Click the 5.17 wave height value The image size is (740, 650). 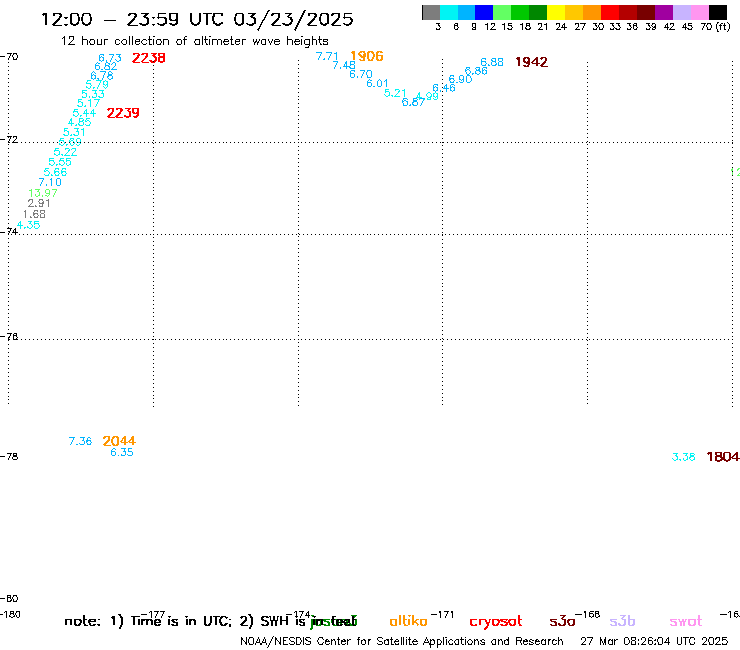[x=88, y=103]
